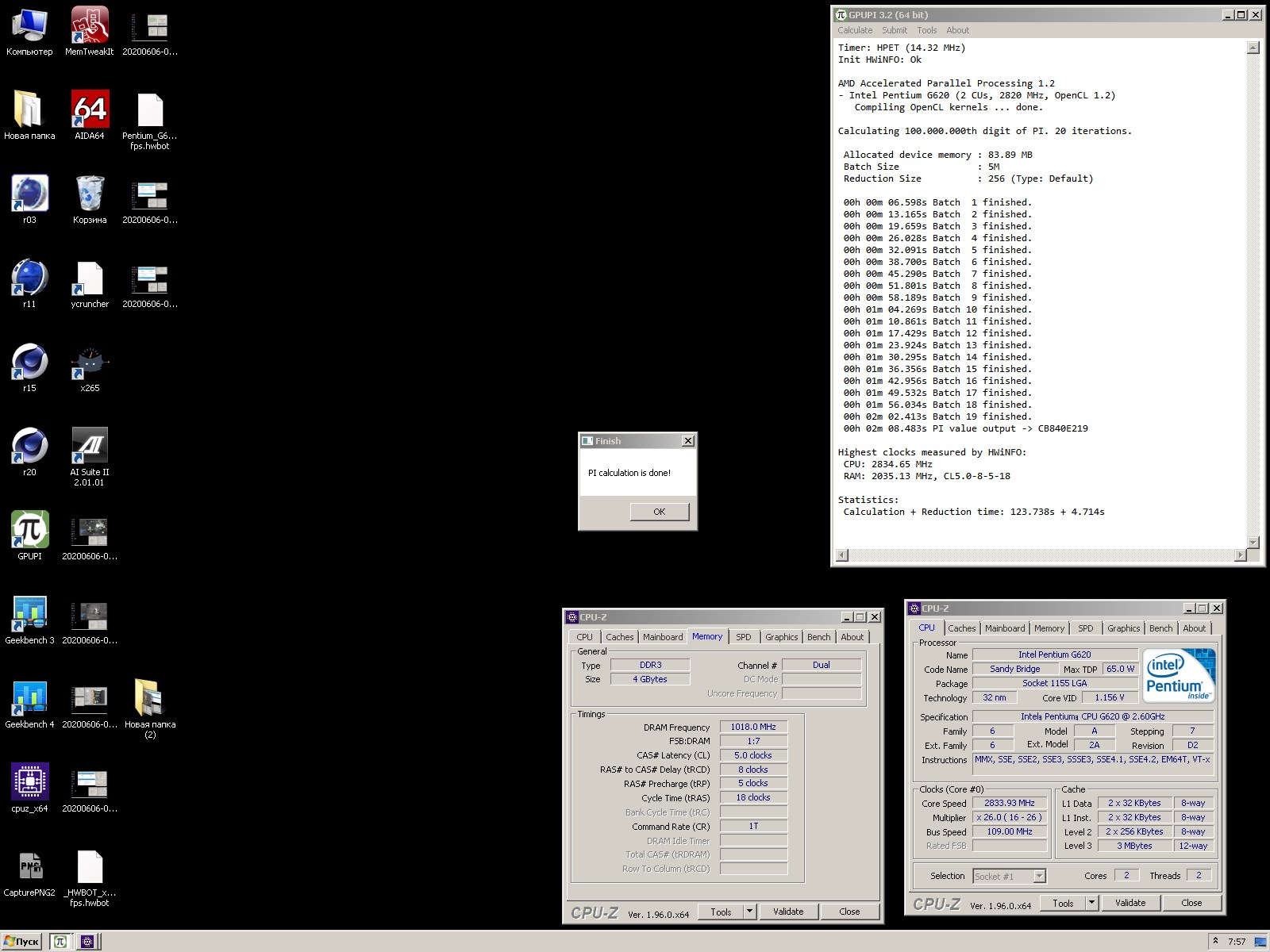Click the PI value output CB840E219 line

(x=965, y=428)
